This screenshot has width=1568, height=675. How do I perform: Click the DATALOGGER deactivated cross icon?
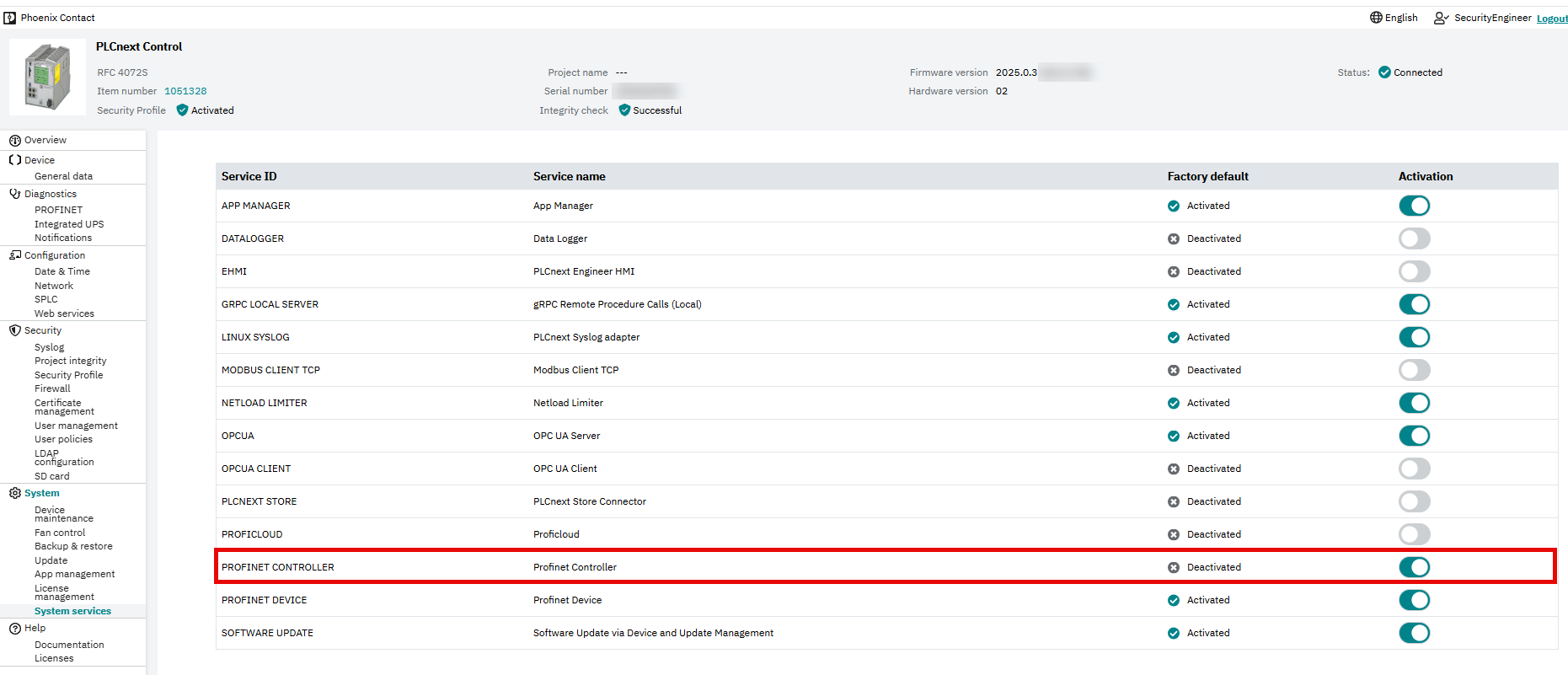pyautogui.click(x=1174, y=239)
